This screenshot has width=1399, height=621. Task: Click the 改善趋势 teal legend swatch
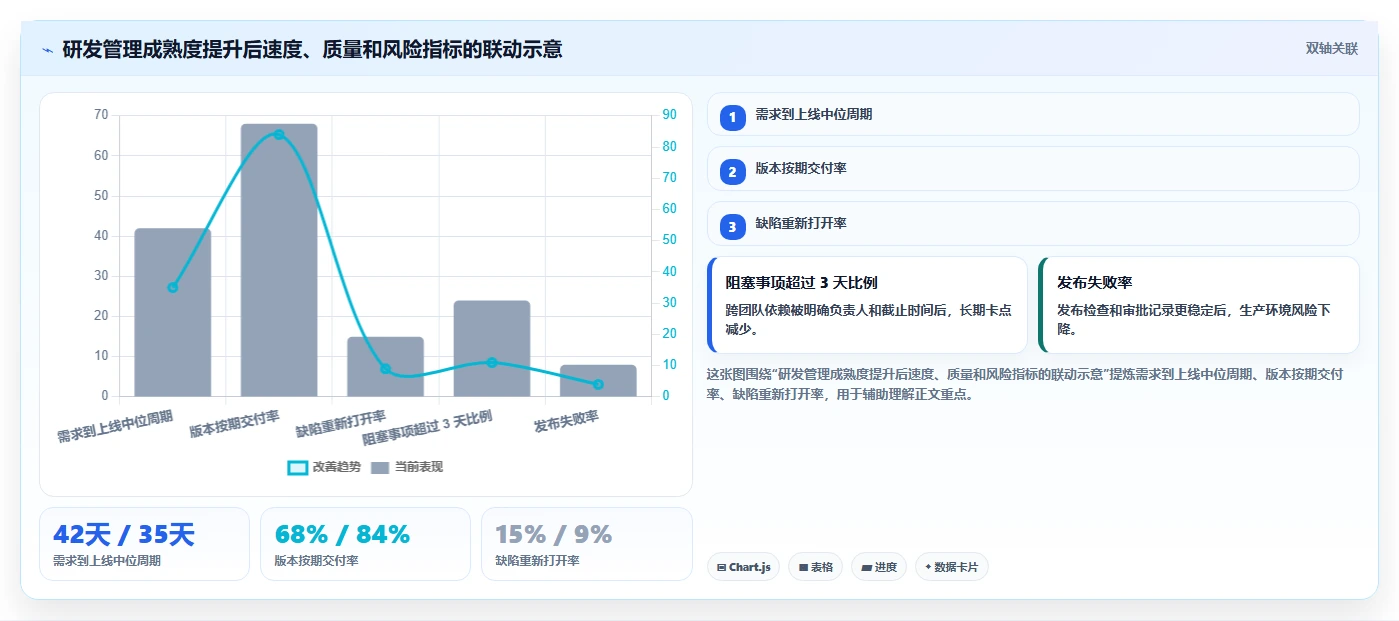pos(297,468)
